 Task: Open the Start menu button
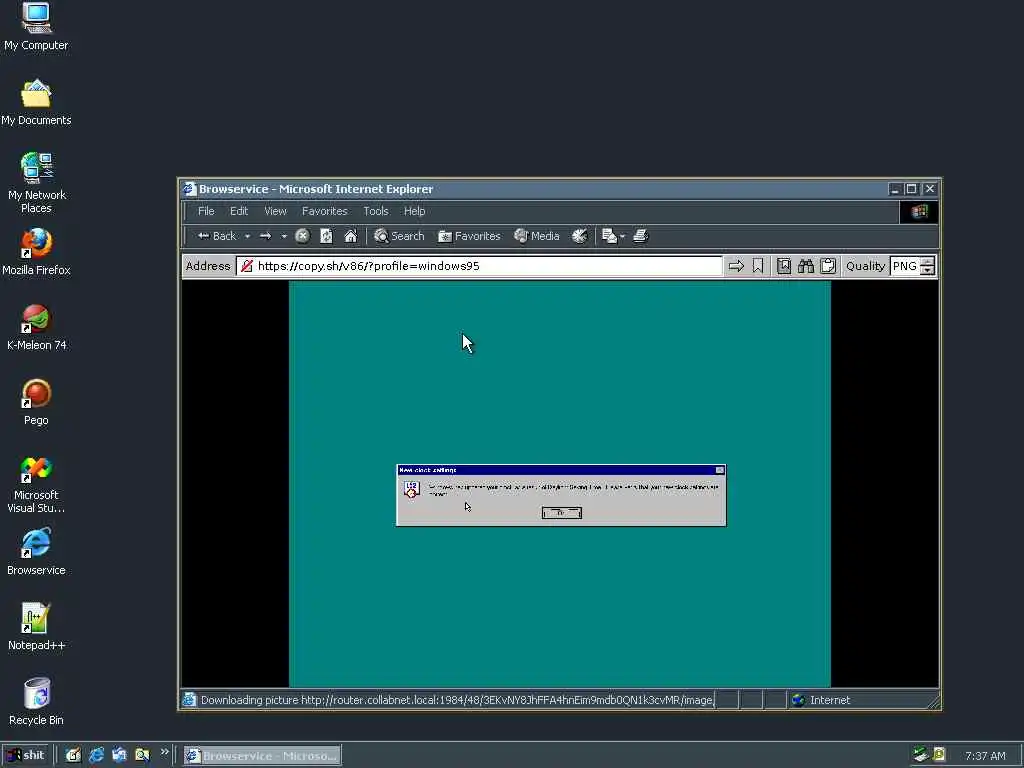[x=25, y=756]
